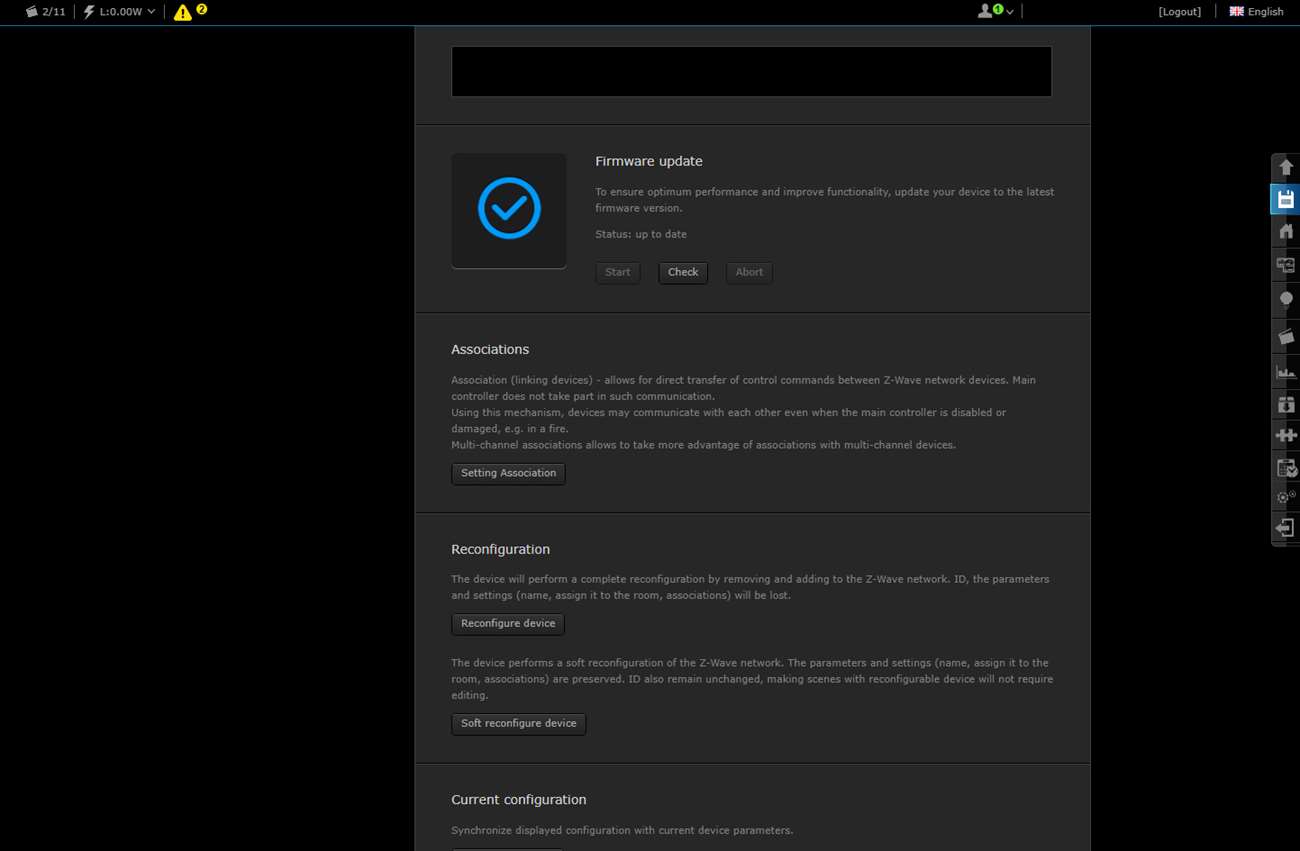Click the Reconfigure device button
Viewport: 1300px width, 851px height.
click(x=508, y=624)
